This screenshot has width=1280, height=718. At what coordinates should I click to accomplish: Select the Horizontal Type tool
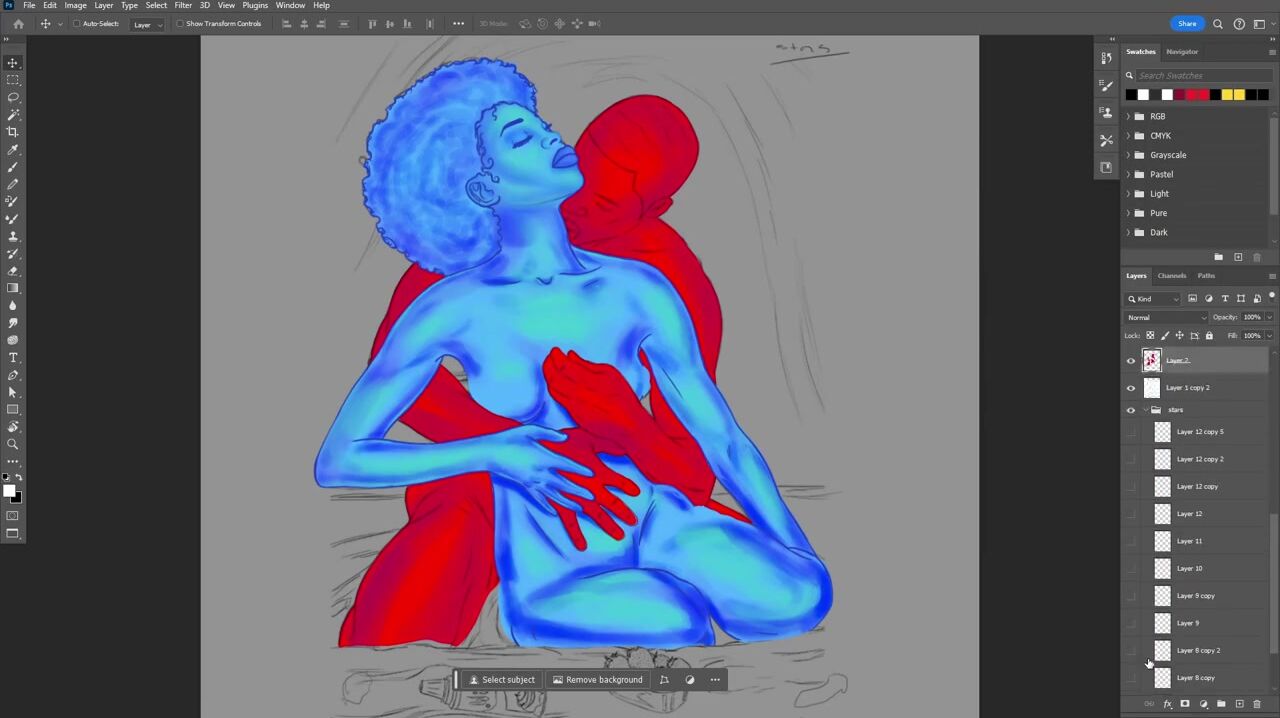[x=13, y=358]
